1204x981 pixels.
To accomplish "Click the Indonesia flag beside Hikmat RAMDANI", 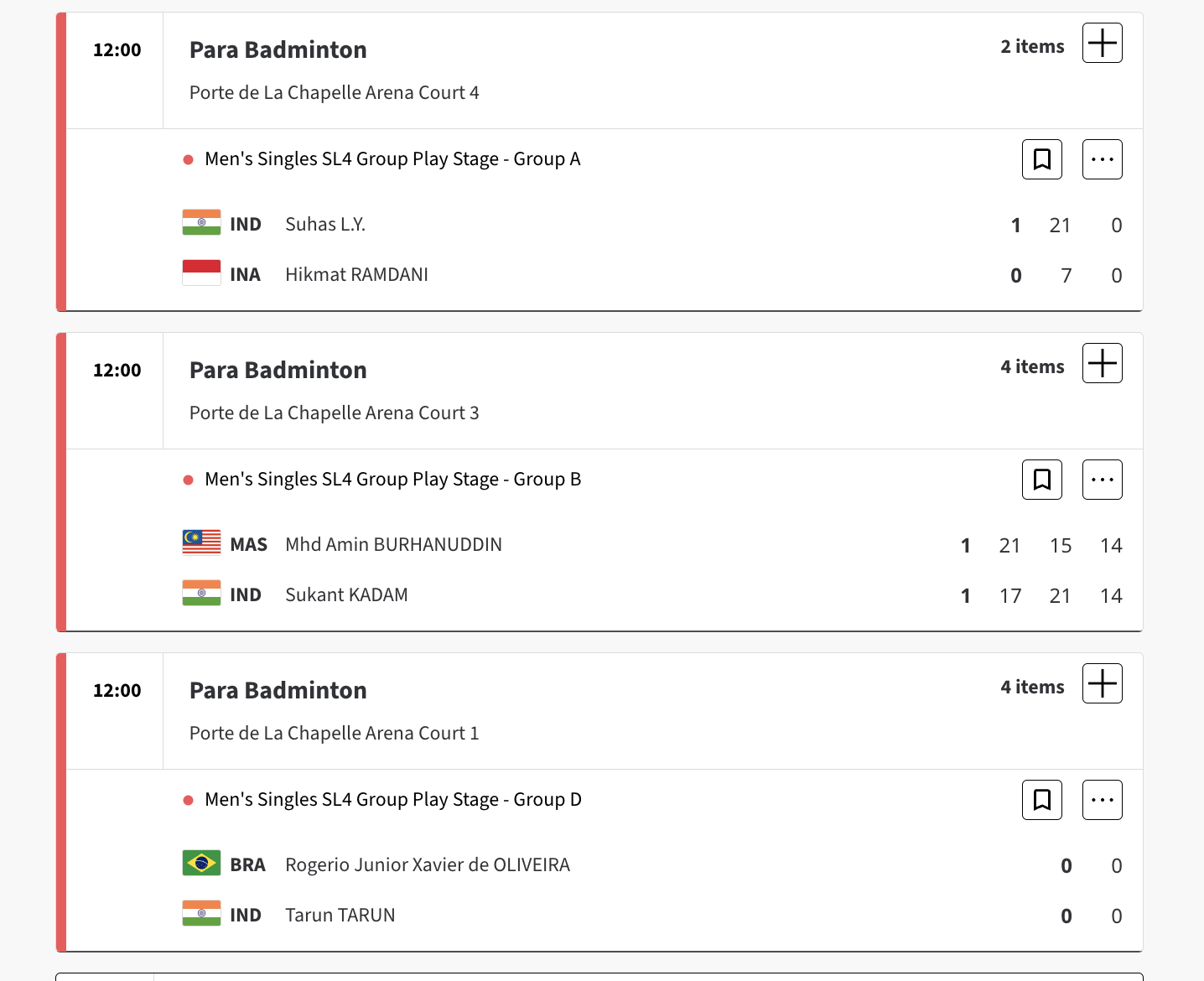I will [201, 273].
